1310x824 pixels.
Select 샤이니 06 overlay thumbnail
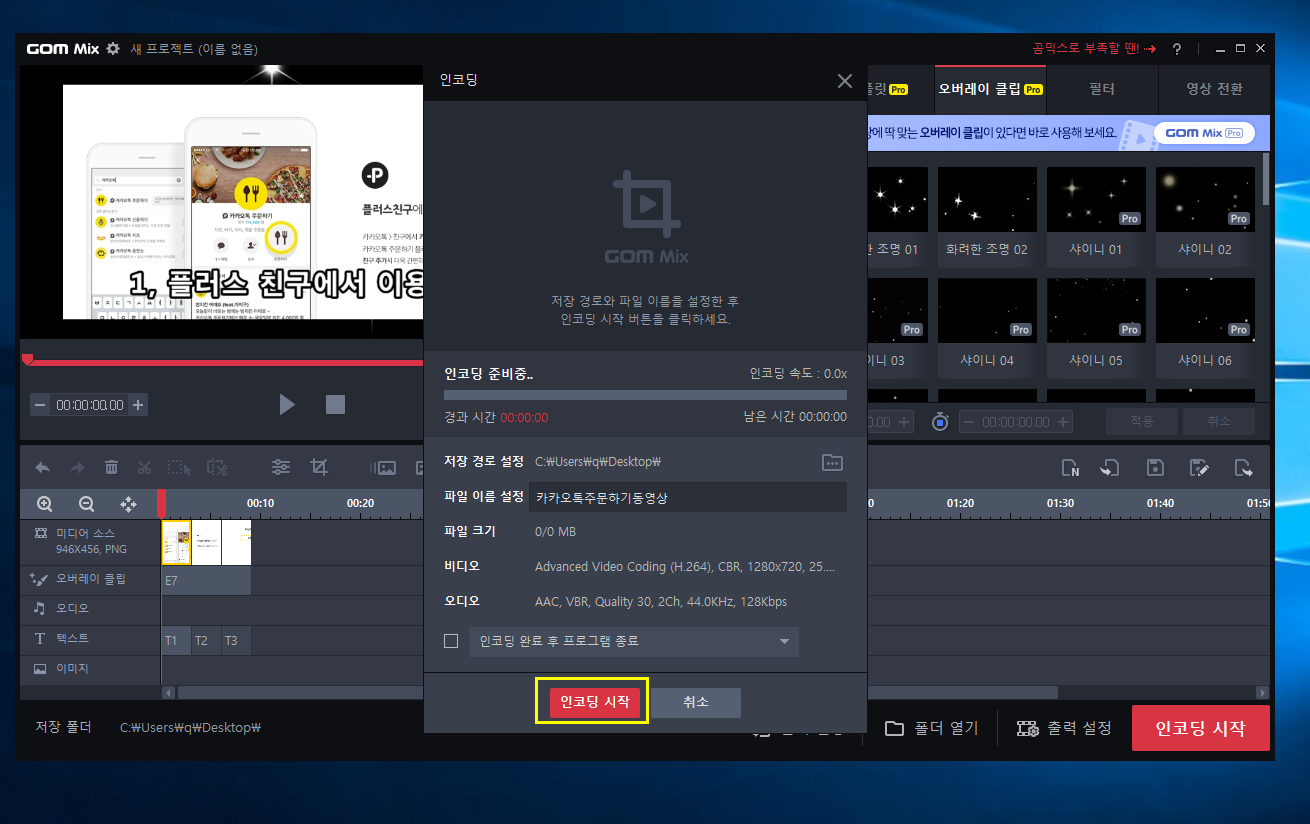coord(1205,311)
